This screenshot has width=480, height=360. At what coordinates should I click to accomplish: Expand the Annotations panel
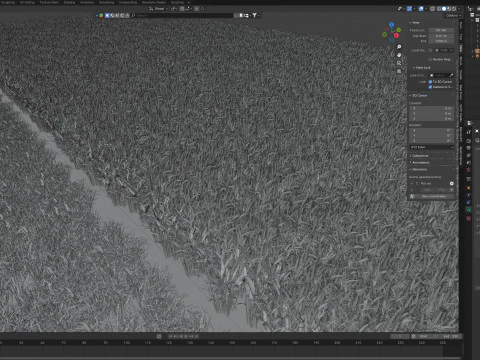pos(421,162)
